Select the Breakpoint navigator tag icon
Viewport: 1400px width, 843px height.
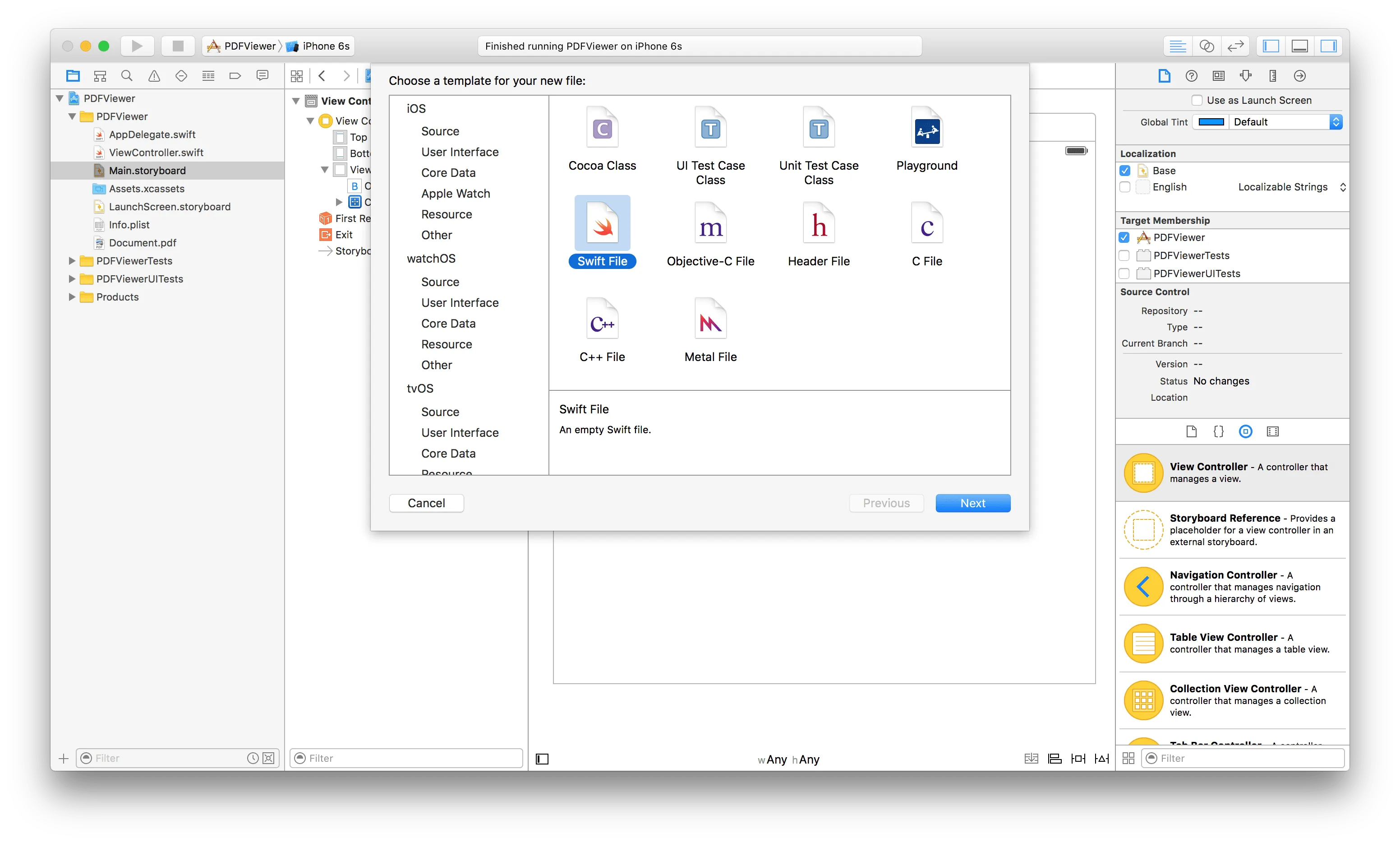coord(235,75)
